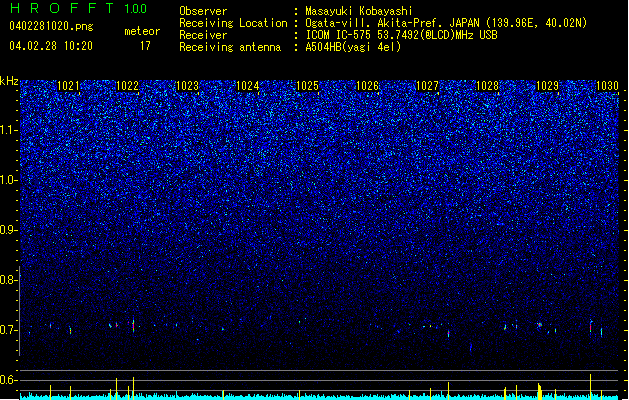
Task: Click the 0.7 frequency axis label
Action: (x=7, y=330)
